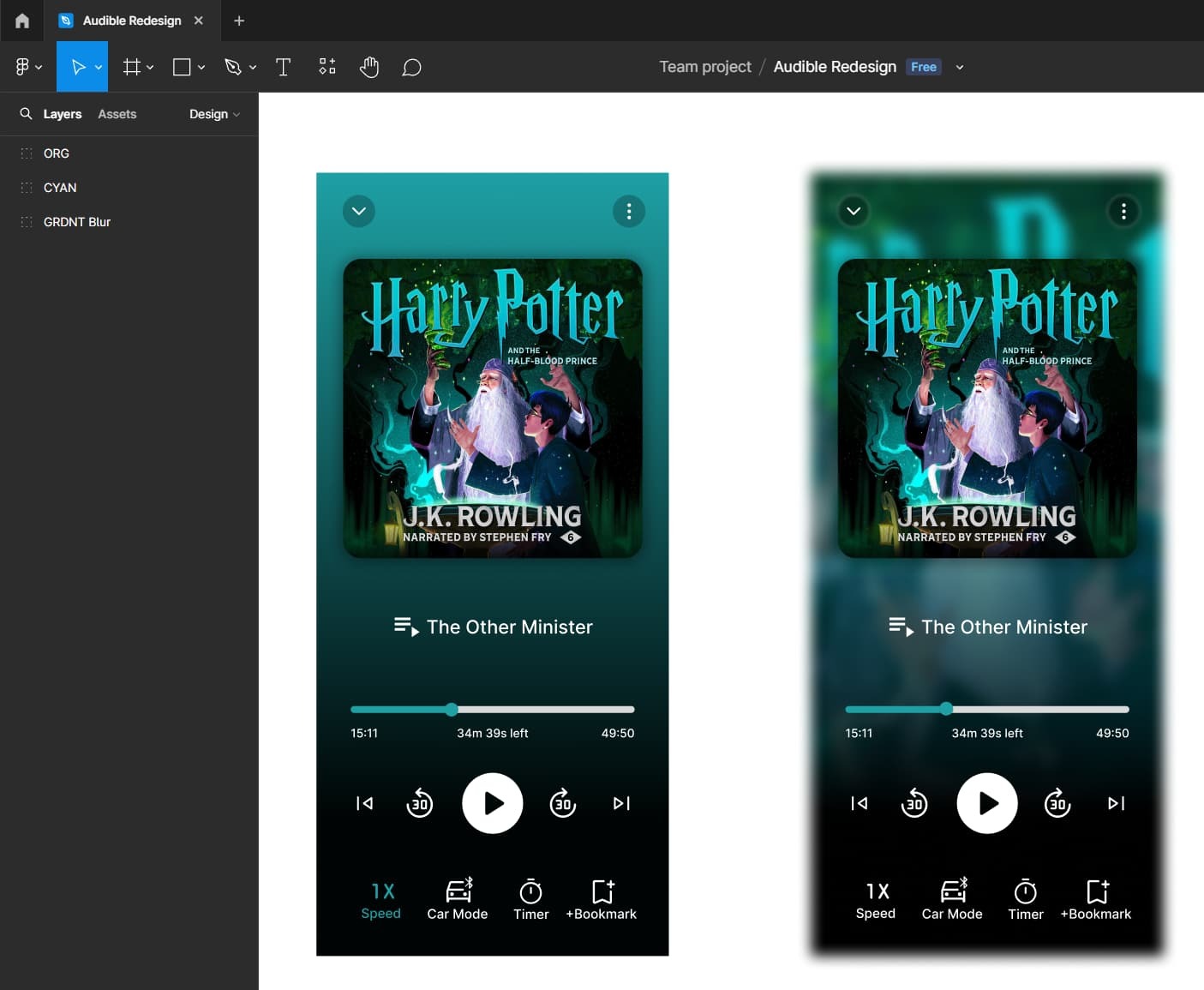Search layers with magnifier icon

click(26, 114)
